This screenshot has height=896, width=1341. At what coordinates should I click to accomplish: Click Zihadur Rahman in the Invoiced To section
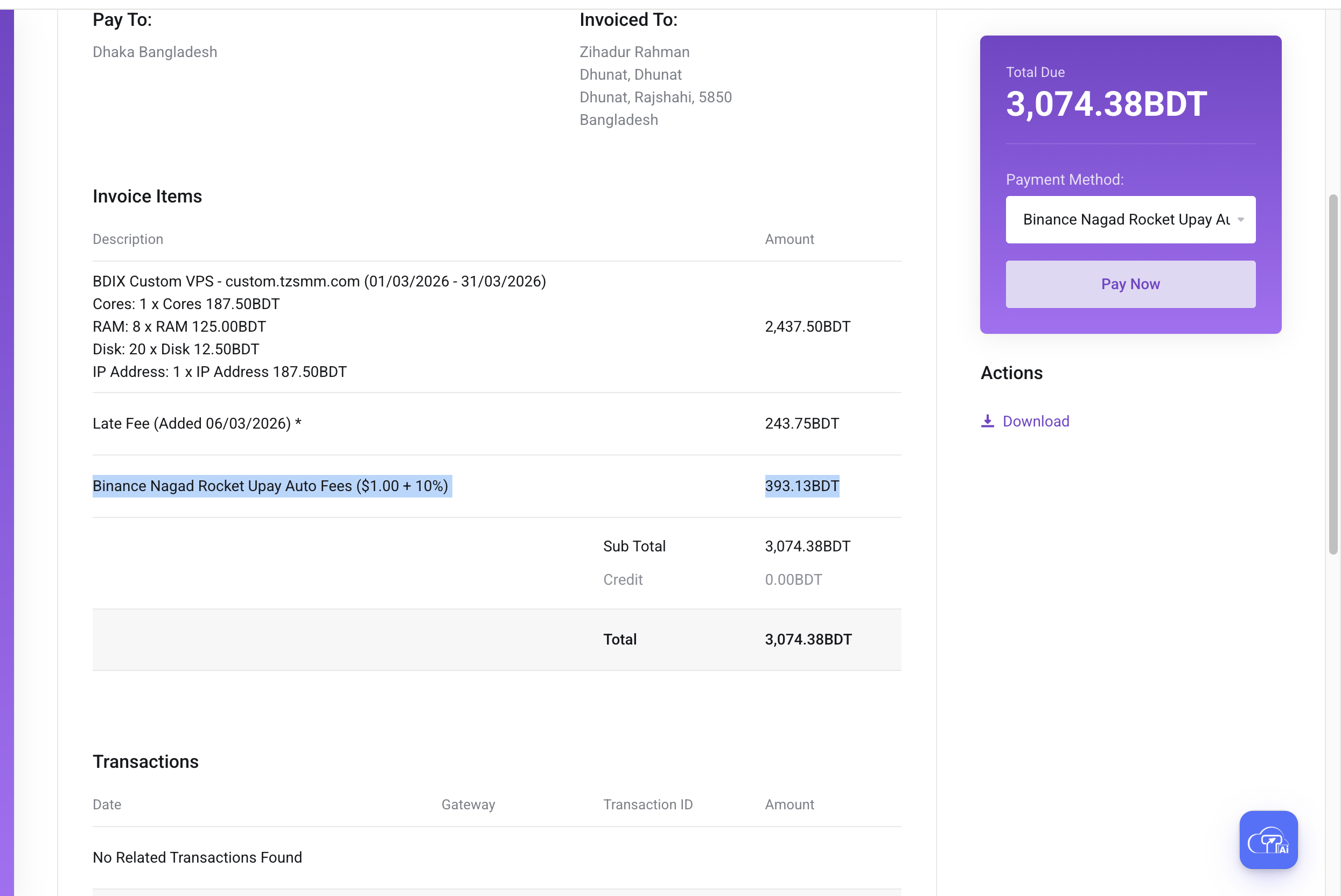tap(634, 52)
